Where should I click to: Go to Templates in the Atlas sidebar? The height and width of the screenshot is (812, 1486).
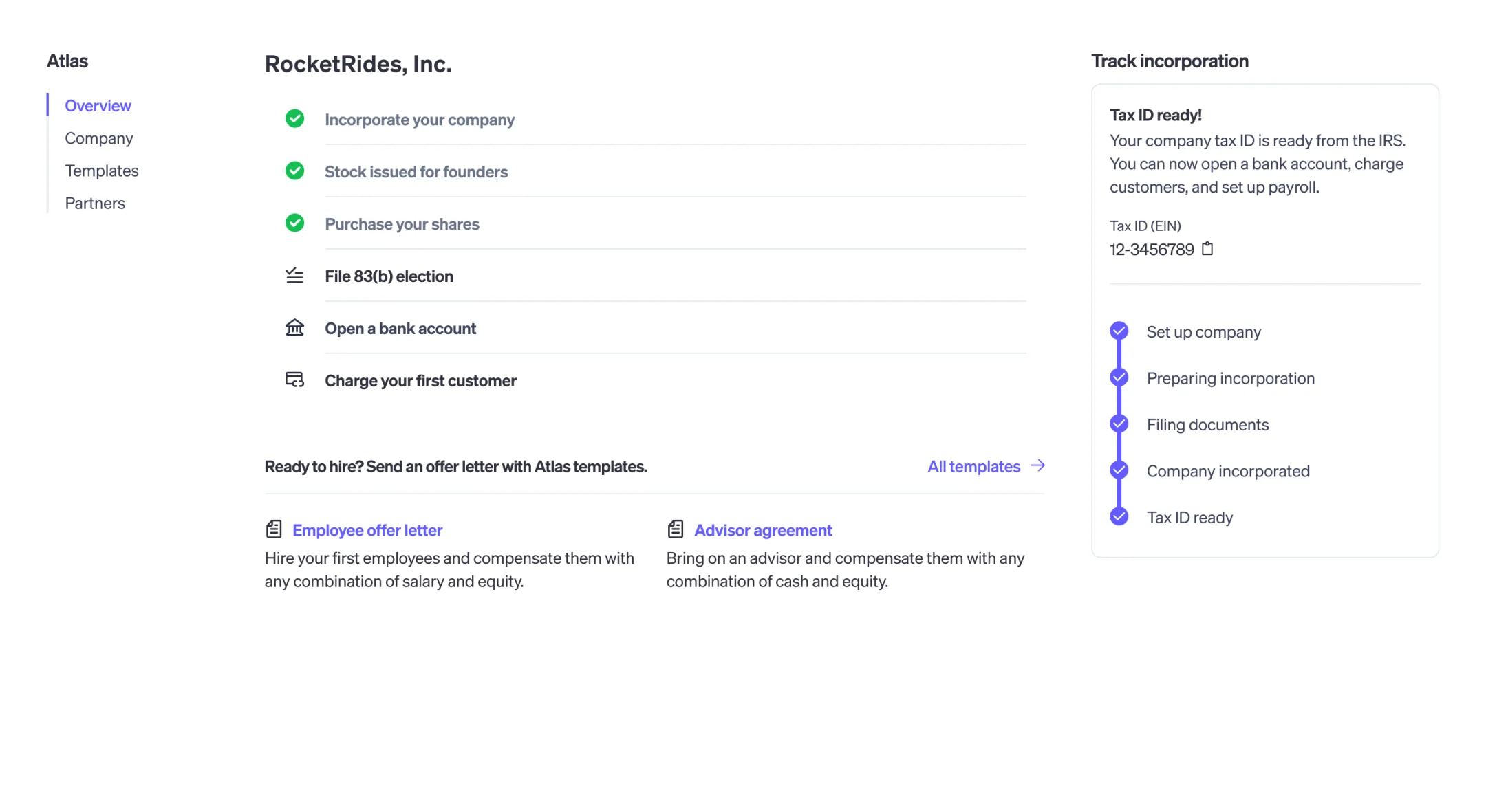(102, 171)
